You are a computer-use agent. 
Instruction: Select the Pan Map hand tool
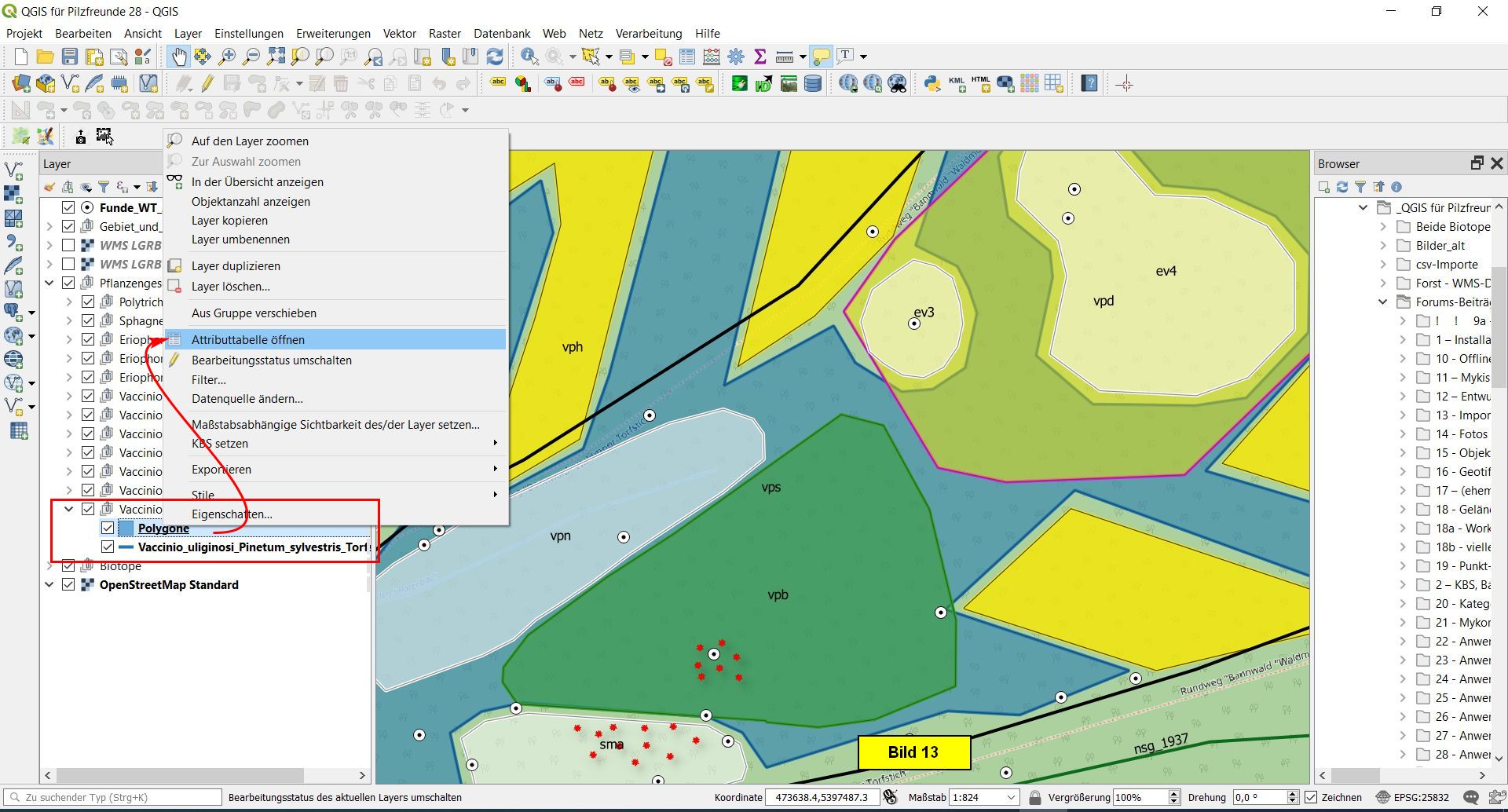[179, 57]
